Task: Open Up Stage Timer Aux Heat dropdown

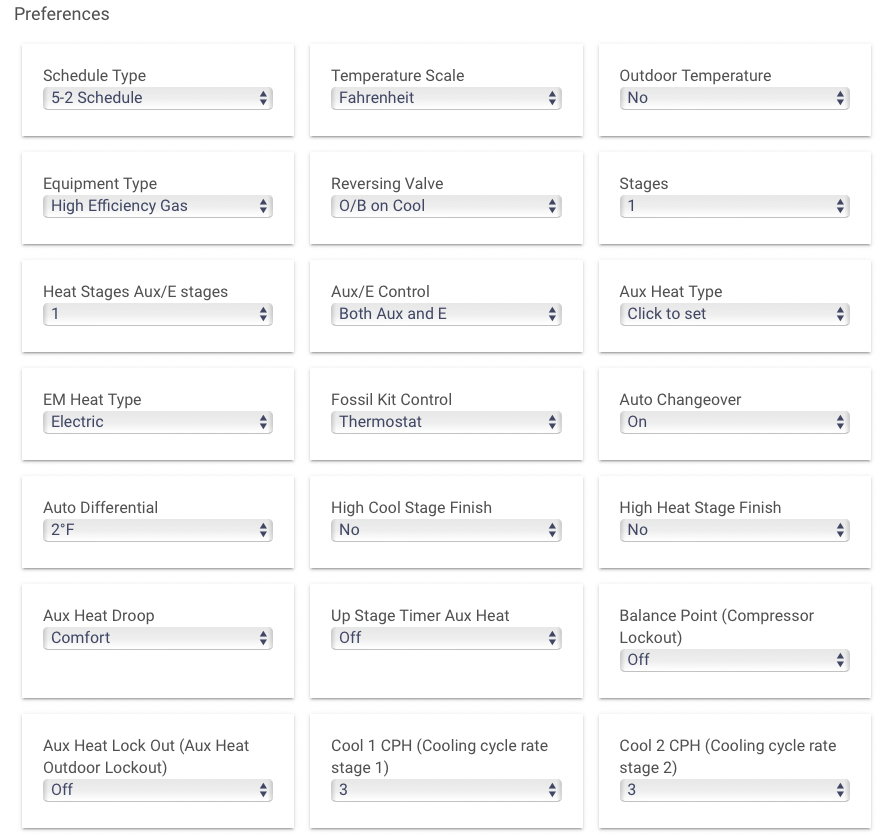Action: (x=446, y=638)
